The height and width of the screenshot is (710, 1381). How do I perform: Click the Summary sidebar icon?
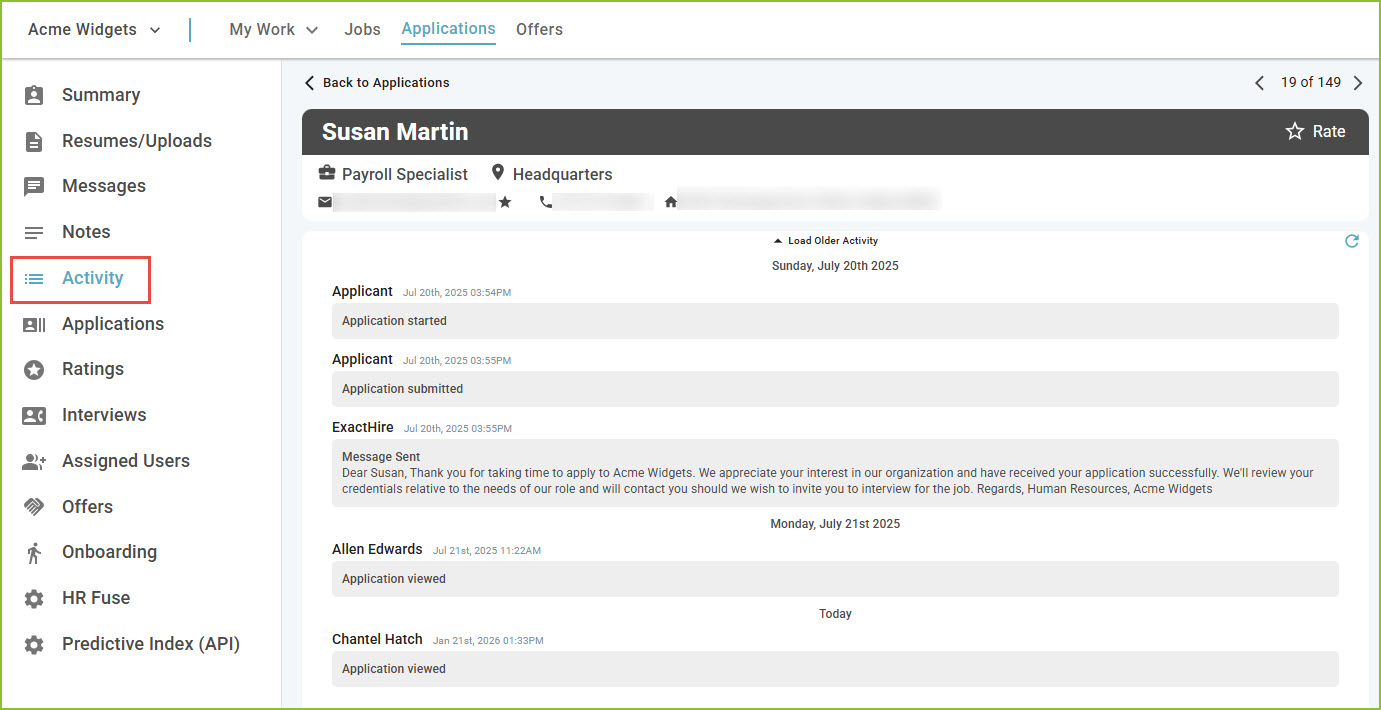click(34, 95)
